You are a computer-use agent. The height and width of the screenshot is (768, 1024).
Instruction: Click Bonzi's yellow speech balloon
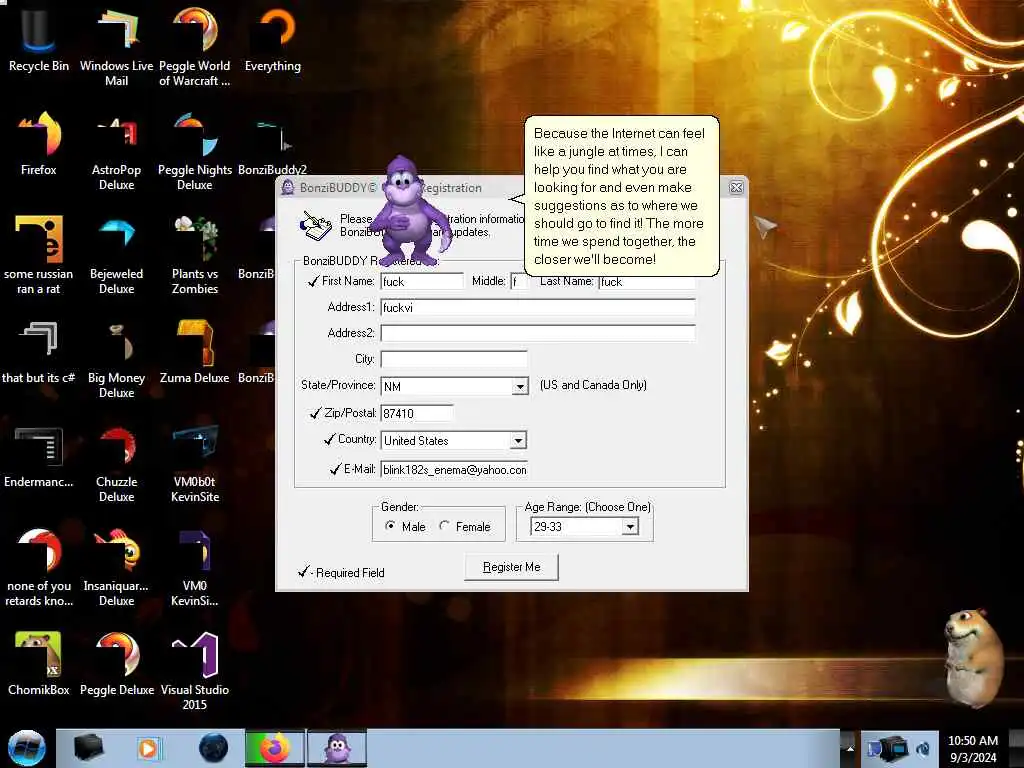(621, 196)
